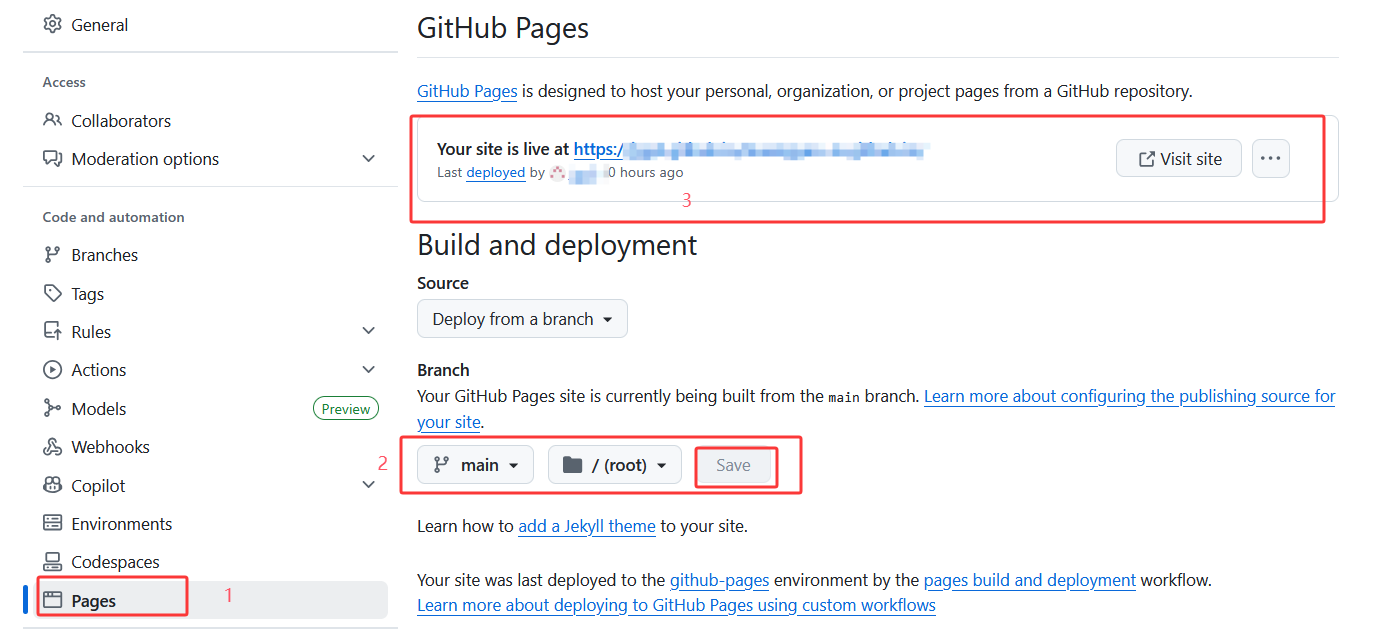Click the Visit site button
Screen dimensions: 1386x630
(1179, 158)
